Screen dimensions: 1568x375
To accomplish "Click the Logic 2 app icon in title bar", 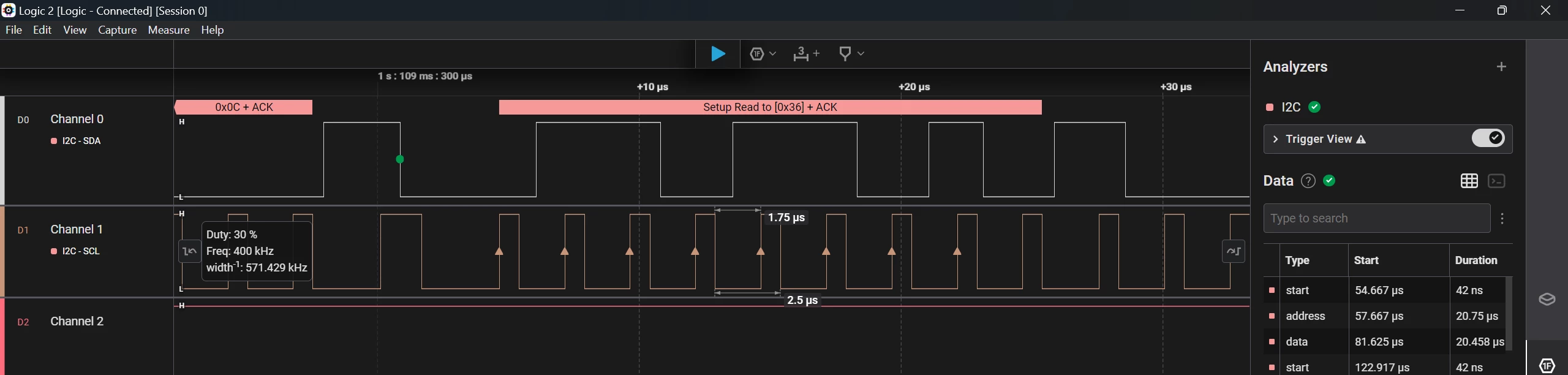I will [9, 10].
